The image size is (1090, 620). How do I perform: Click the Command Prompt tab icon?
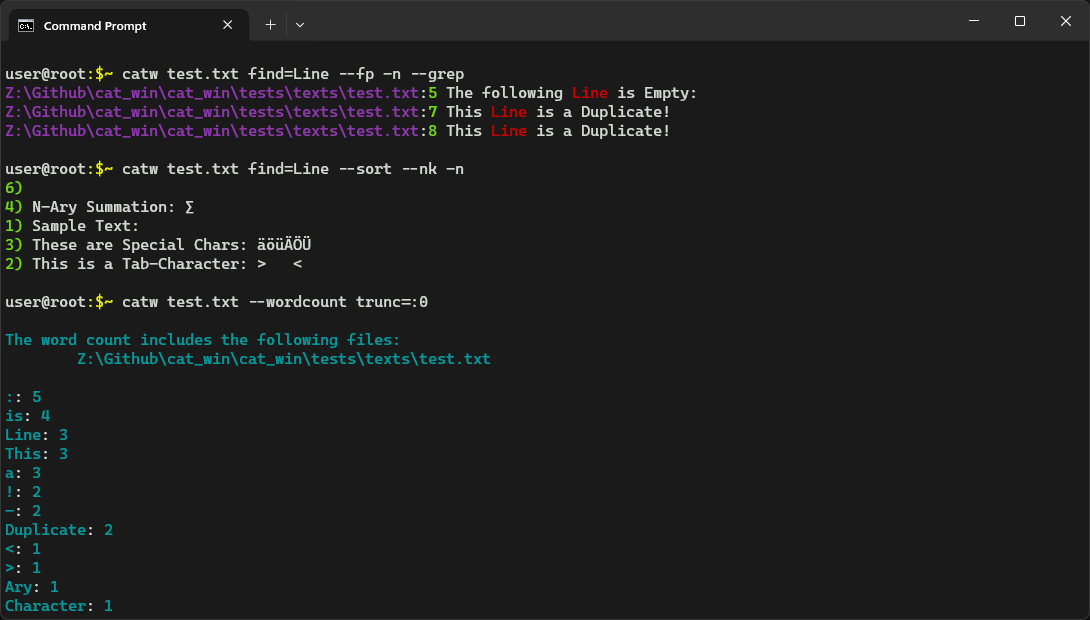click(26, 26)
